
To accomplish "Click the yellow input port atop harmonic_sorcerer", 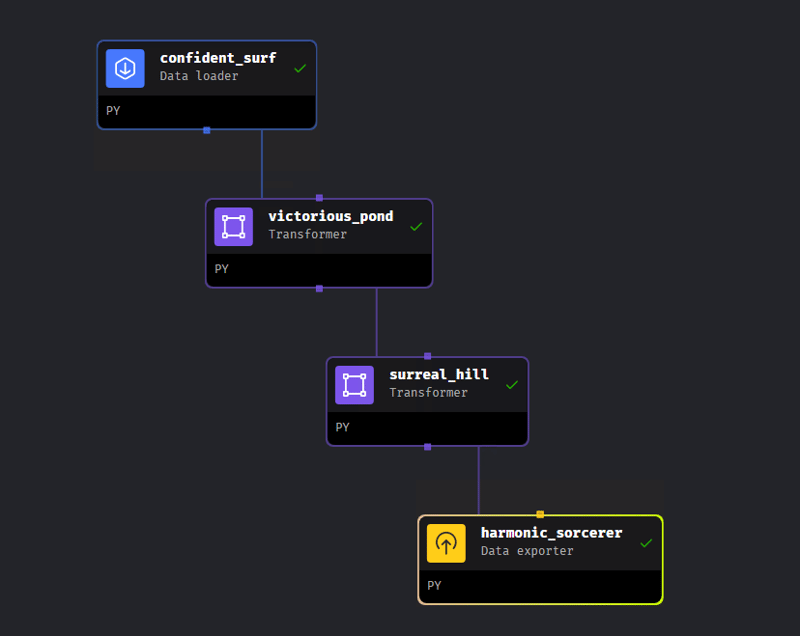I will coord(540,514).
